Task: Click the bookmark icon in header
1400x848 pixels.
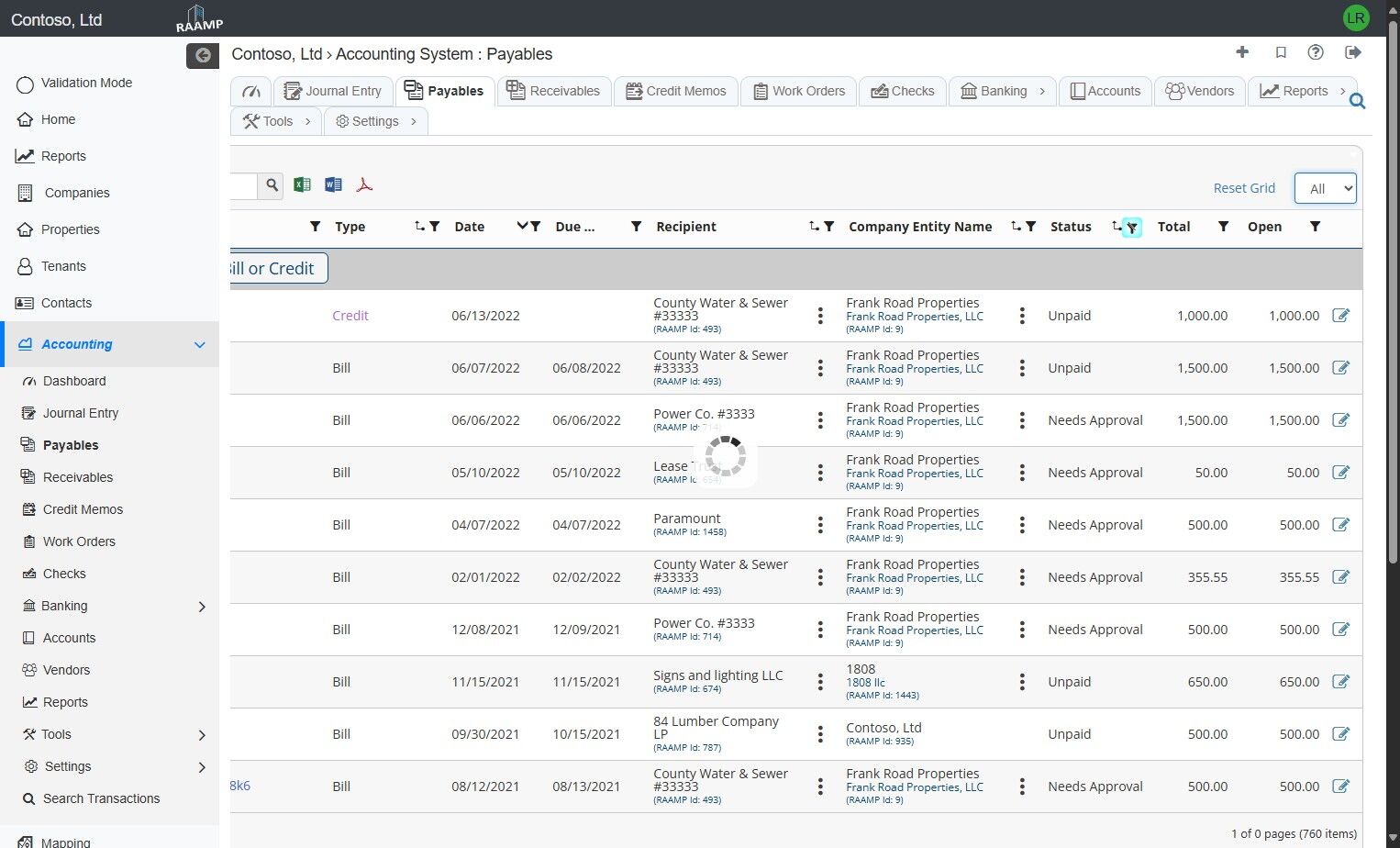Action: click(x=1281, y=52)
